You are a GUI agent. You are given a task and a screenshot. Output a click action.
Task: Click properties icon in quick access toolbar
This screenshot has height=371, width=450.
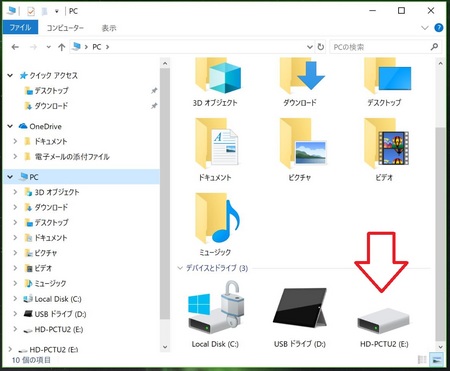click(31, 11)
